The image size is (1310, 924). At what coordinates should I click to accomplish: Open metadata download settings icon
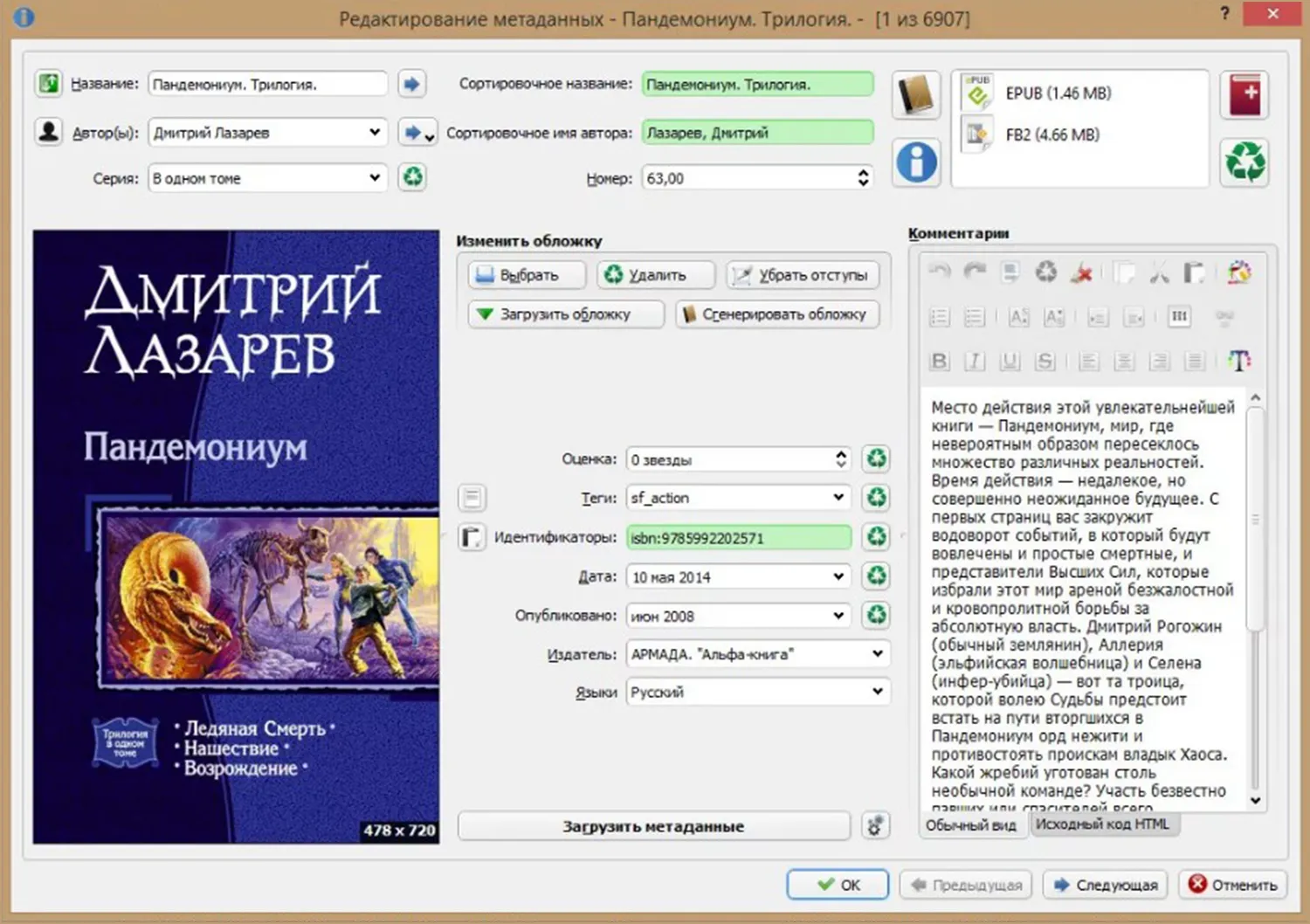[x=875, y=825]
